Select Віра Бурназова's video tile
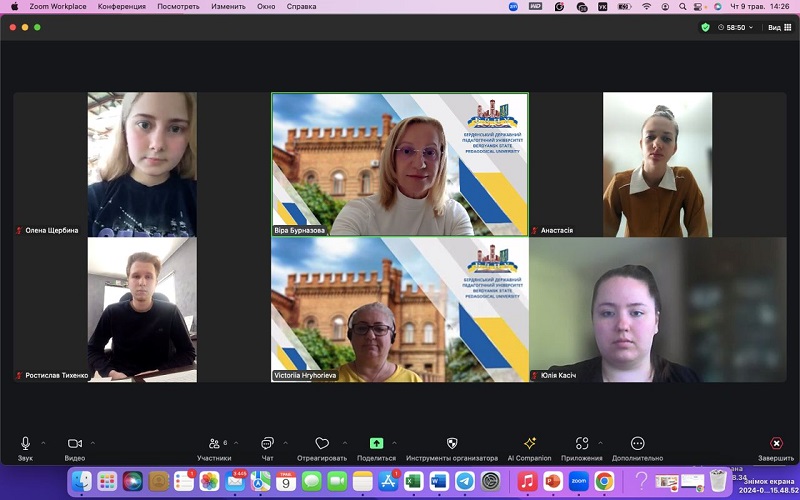This screenshot has height=500, width=800. pos(400,164)
